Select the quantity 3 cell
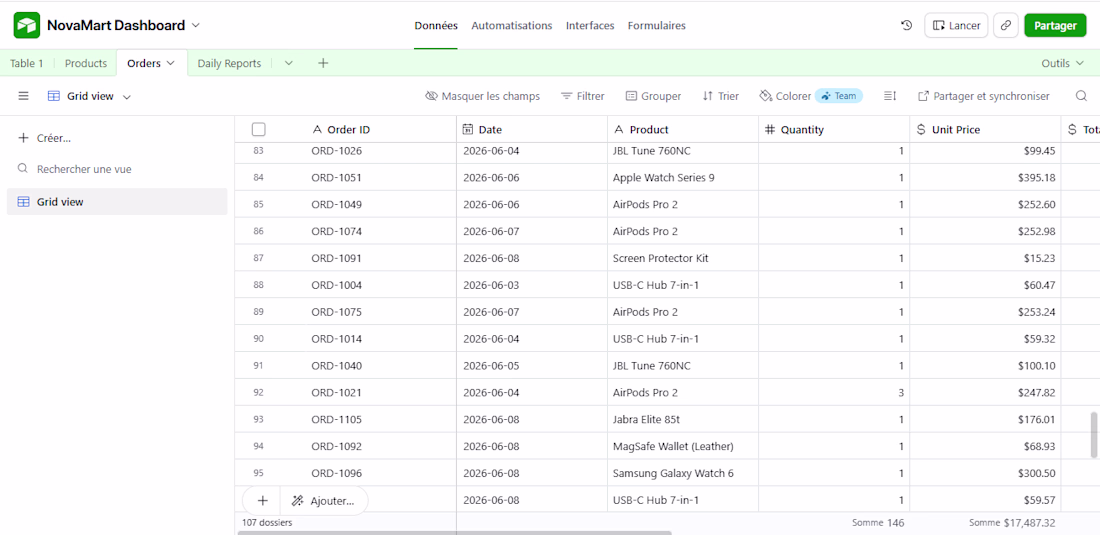 [834, 393]
